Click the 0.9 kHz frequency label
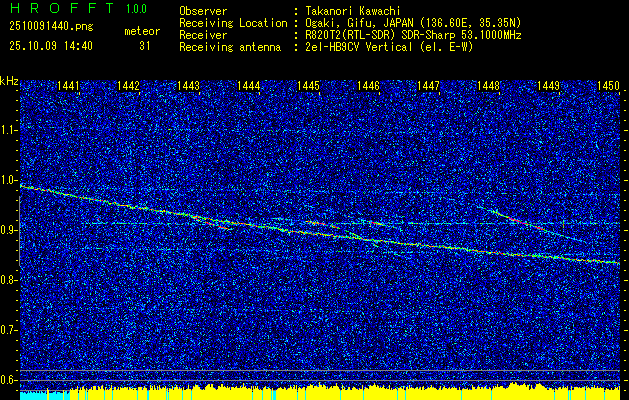This screenshot has width=629, height=400. (x=8, y=230)
